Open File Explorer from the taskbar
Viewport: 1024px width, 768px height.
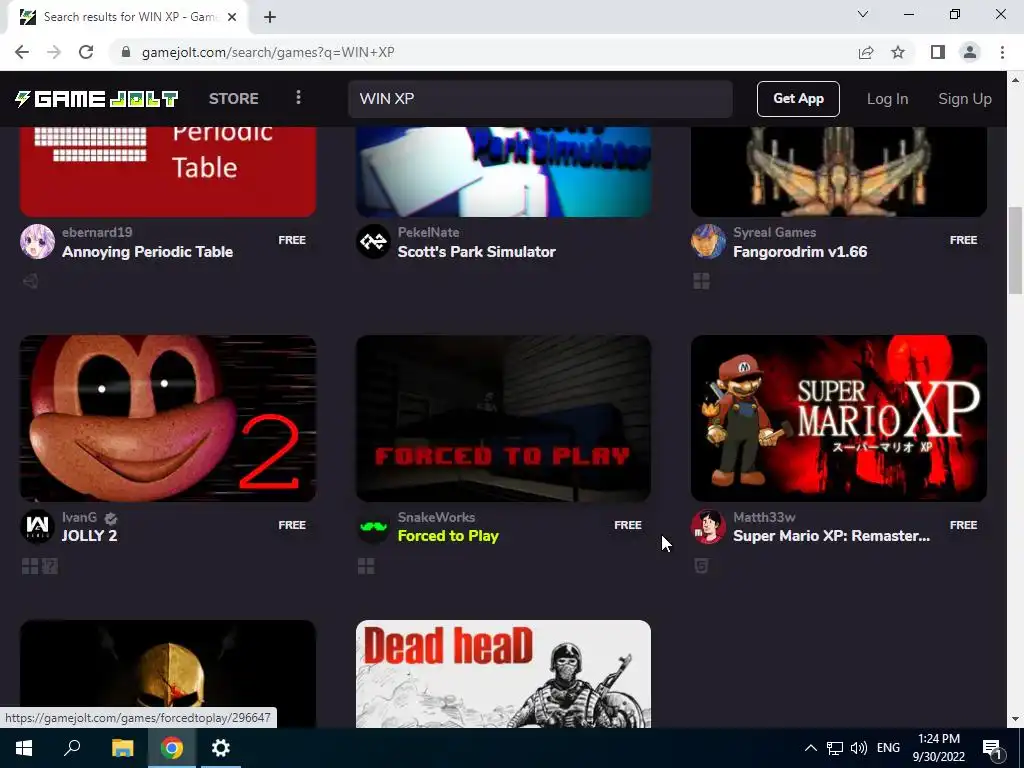click(122, 748)
